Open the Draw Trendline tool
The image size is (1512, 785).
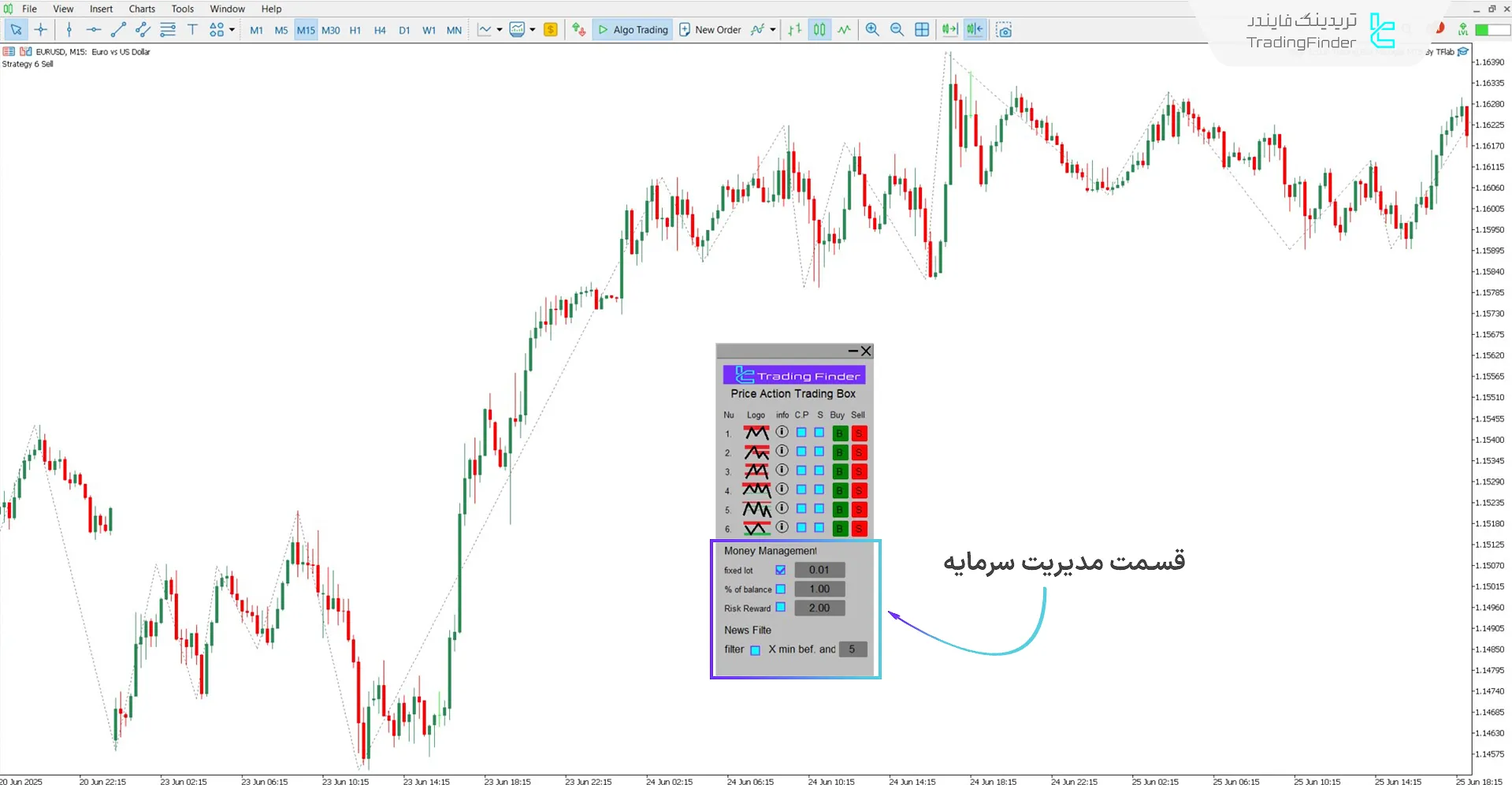point(119,30)
